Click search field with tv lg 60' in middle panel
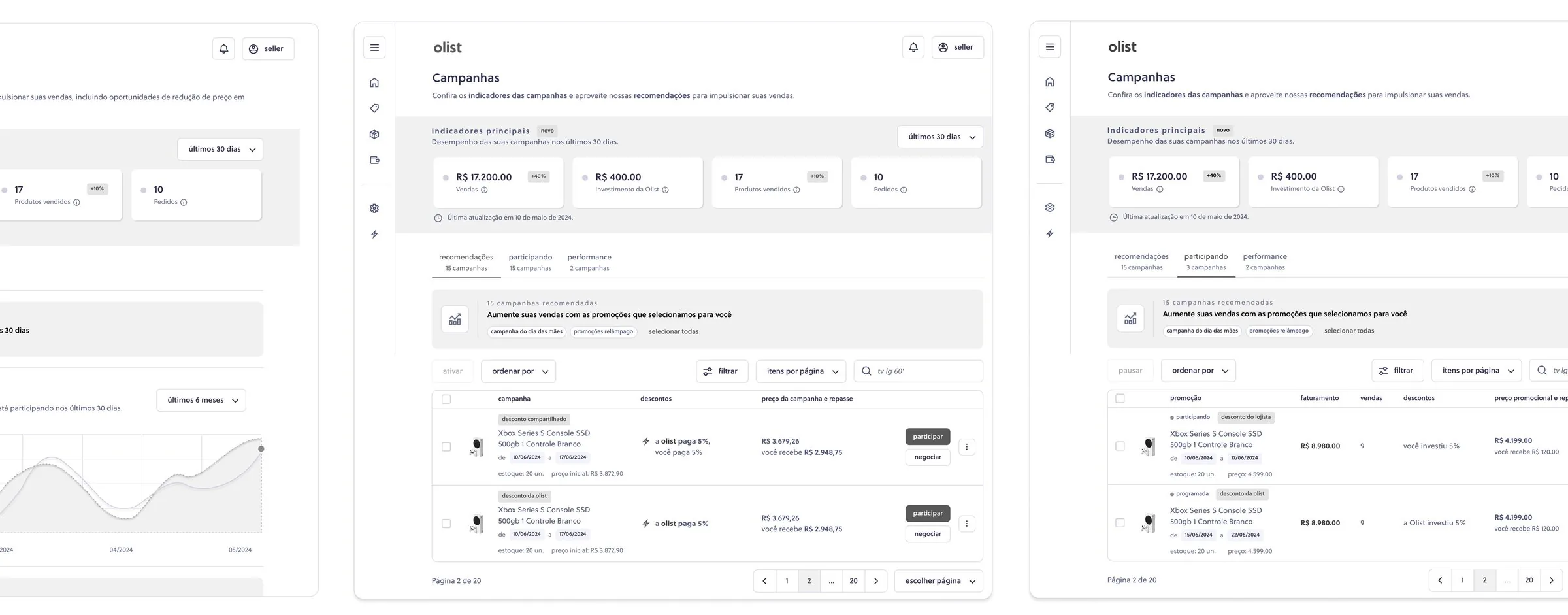Viewport: 1568px width, 615px height. click(919, 371)
